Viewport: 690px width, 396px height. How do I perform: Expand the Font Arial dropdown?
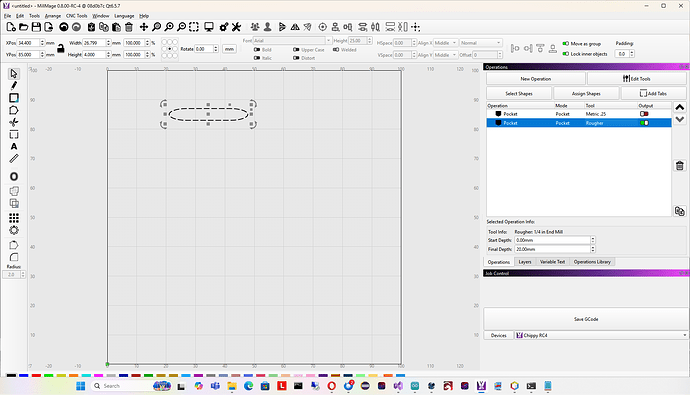(292, 40)
